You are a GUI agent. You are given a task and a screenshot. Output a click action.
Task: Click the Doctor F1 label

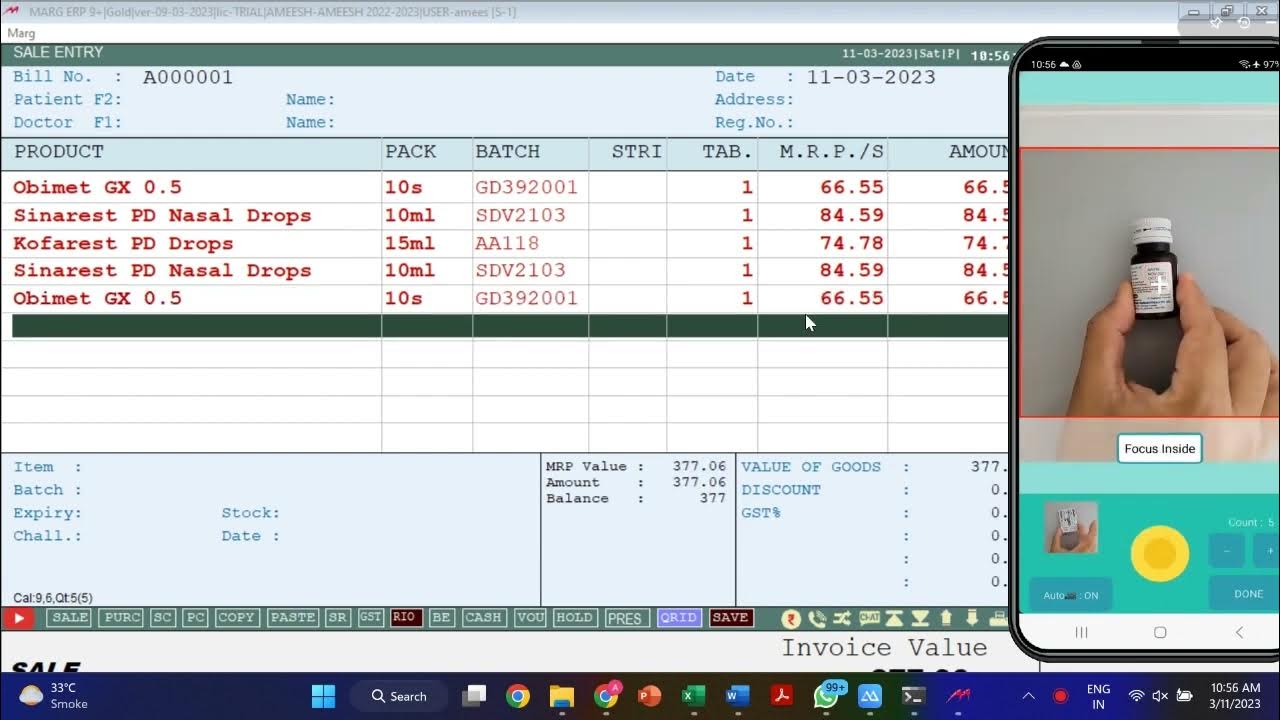(67, 122)
